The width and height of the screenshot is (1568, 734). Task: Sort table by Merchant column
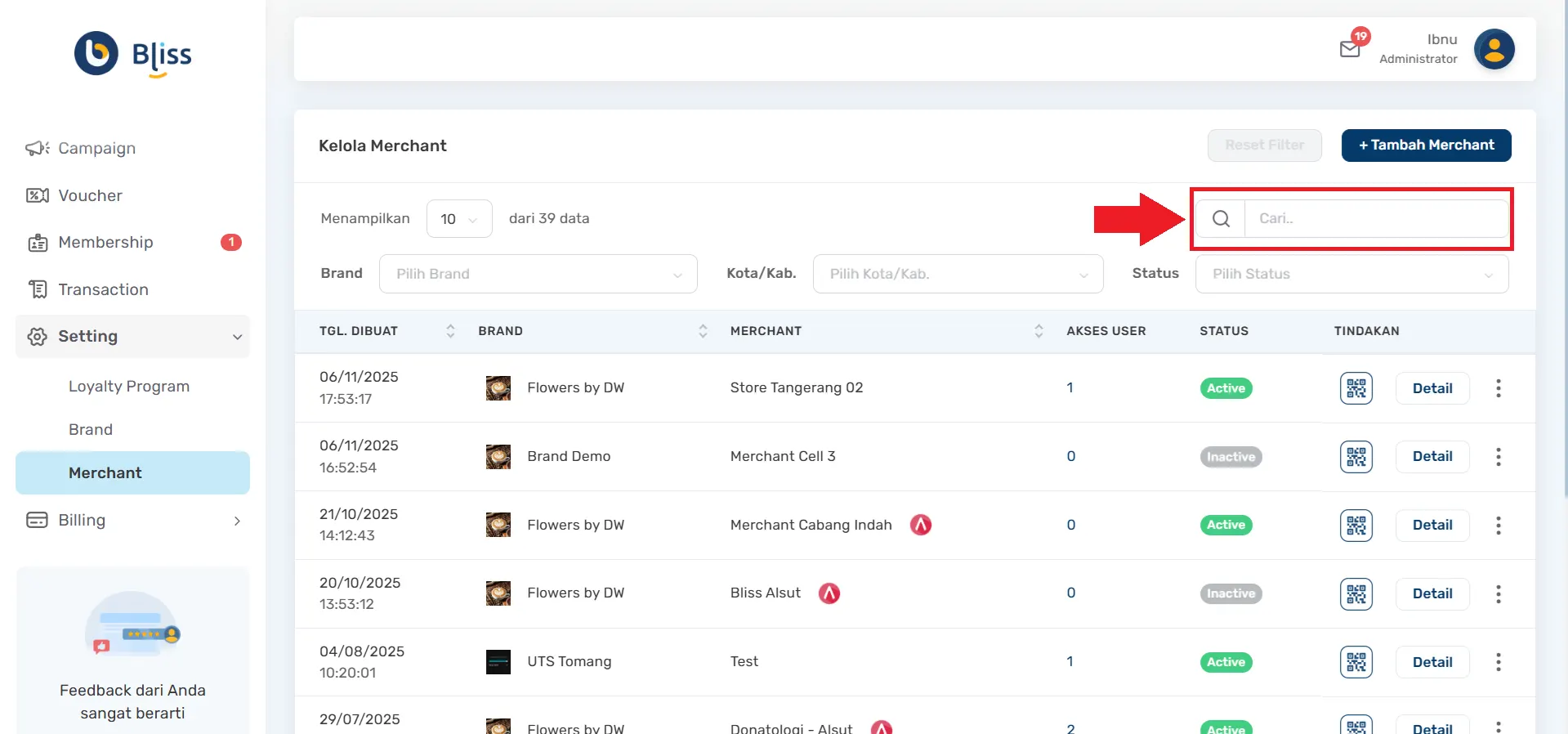click(1039, 331)
